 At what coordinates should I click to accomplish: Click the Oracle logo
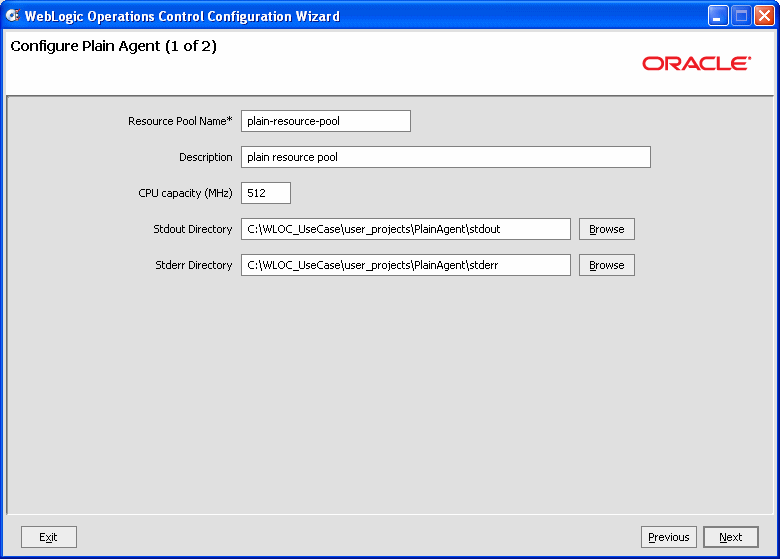pos(696,64)
